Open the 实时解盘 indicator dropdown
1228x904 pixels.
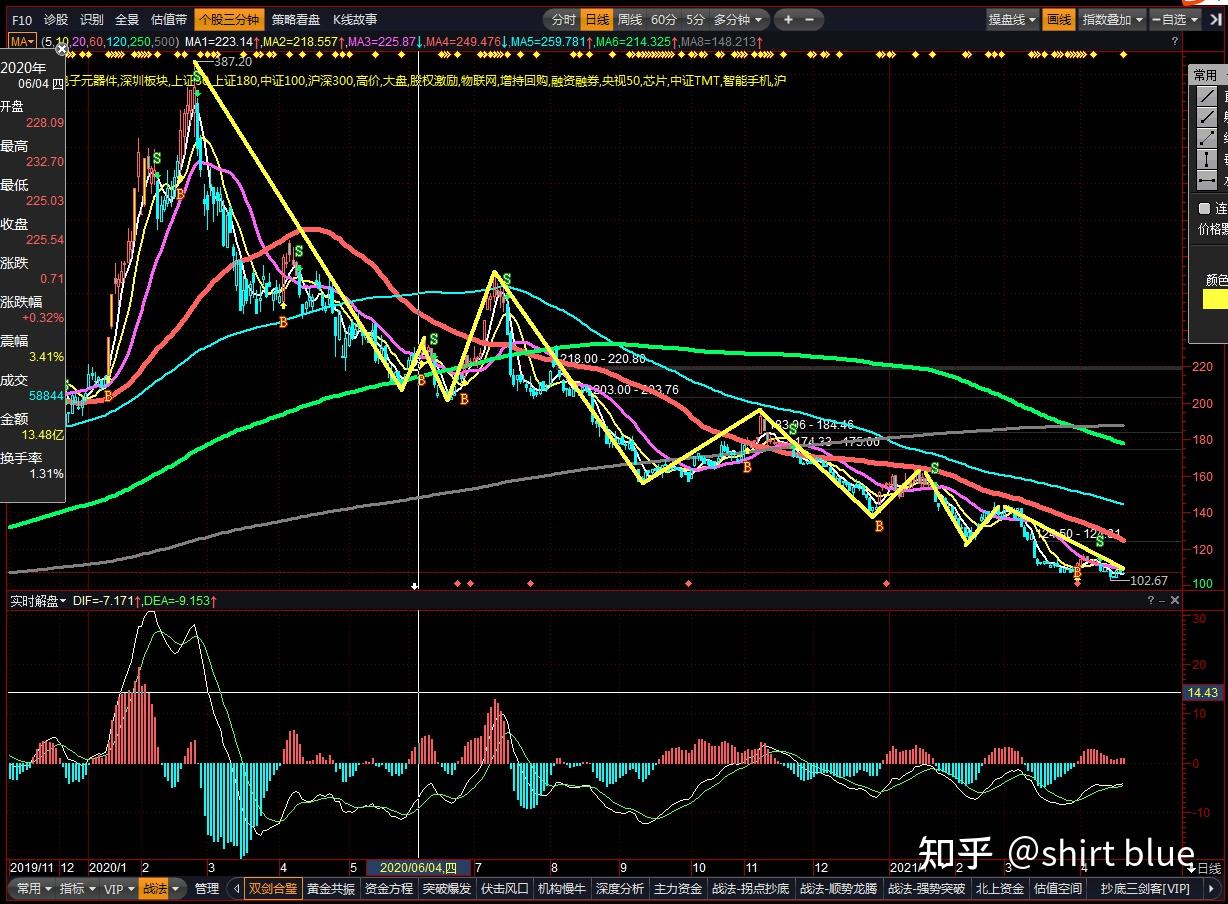tap(38, 601)
